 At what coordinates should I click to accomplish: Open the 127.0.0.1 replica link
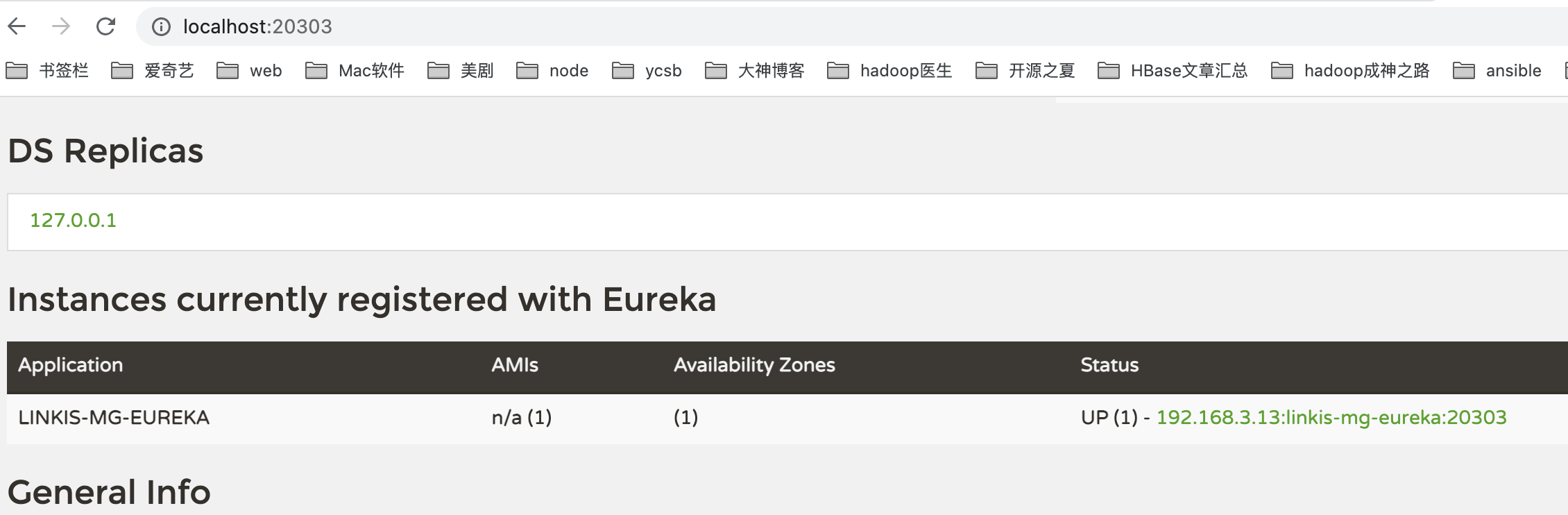73,221
